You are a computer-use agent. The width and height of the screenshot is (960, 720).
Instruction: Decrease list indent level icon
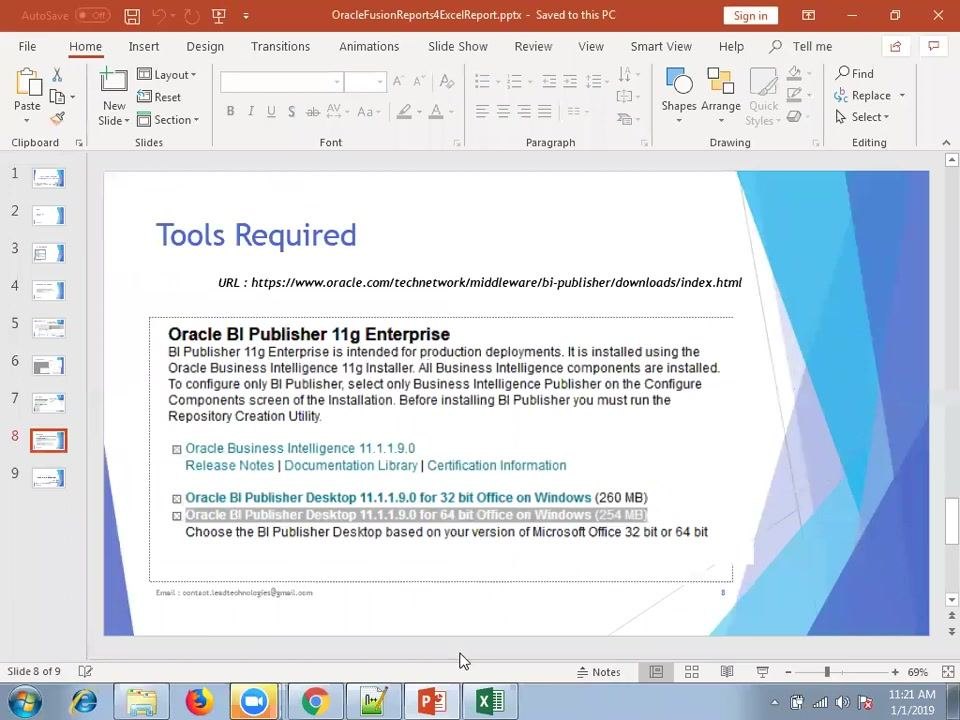[x=549, y=81]
